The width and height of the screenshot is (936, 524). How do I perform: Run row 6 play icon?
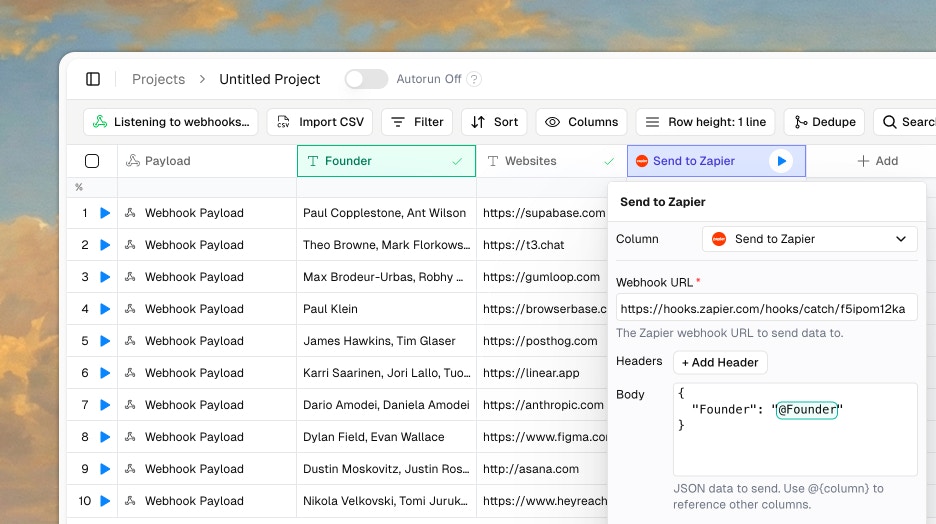[x=105, y=373]
